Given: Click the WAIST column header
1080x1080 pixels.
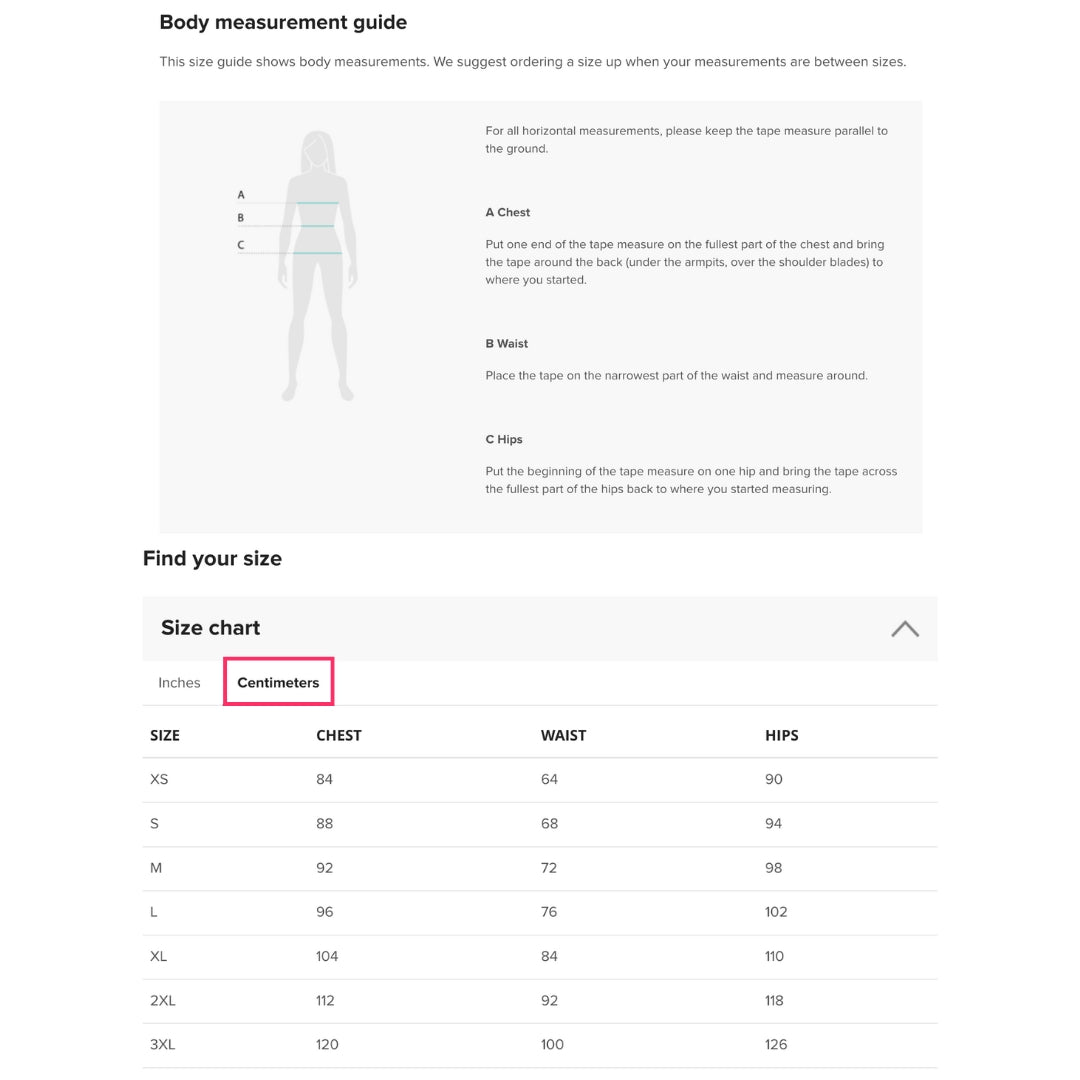Looking at the screenshot, I should 563,735.
